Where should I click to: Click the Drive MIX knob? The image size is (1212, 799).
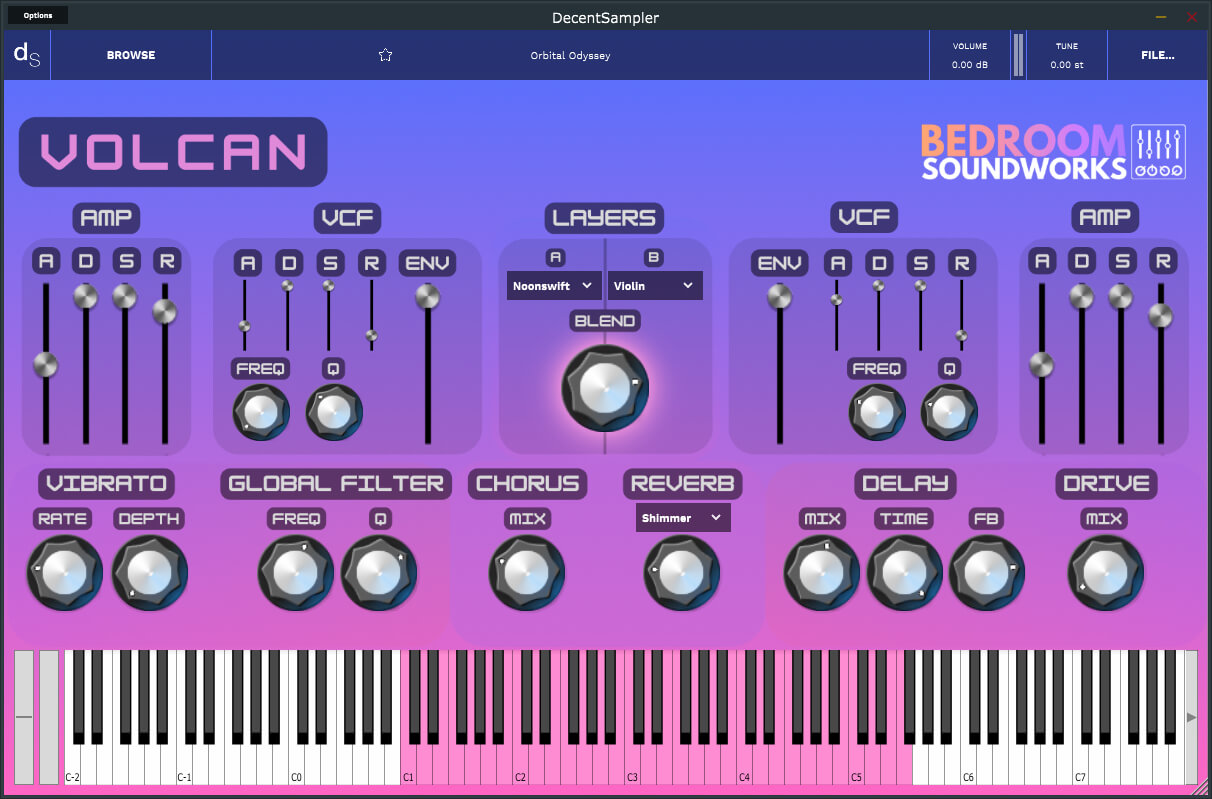tap(1106, 573)
